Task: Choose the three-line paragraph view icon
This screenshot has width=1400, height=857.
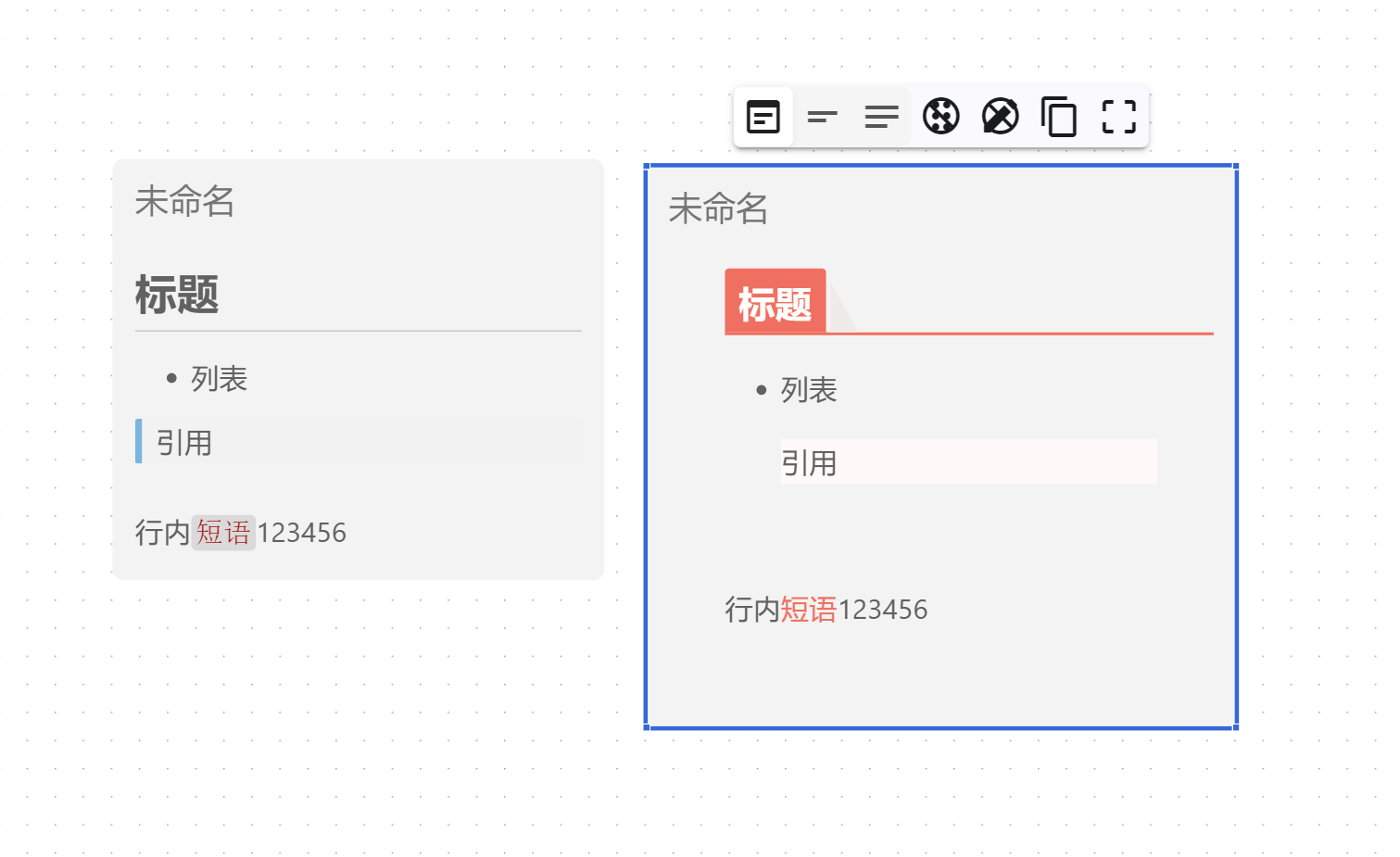Action: pos(881,117)
